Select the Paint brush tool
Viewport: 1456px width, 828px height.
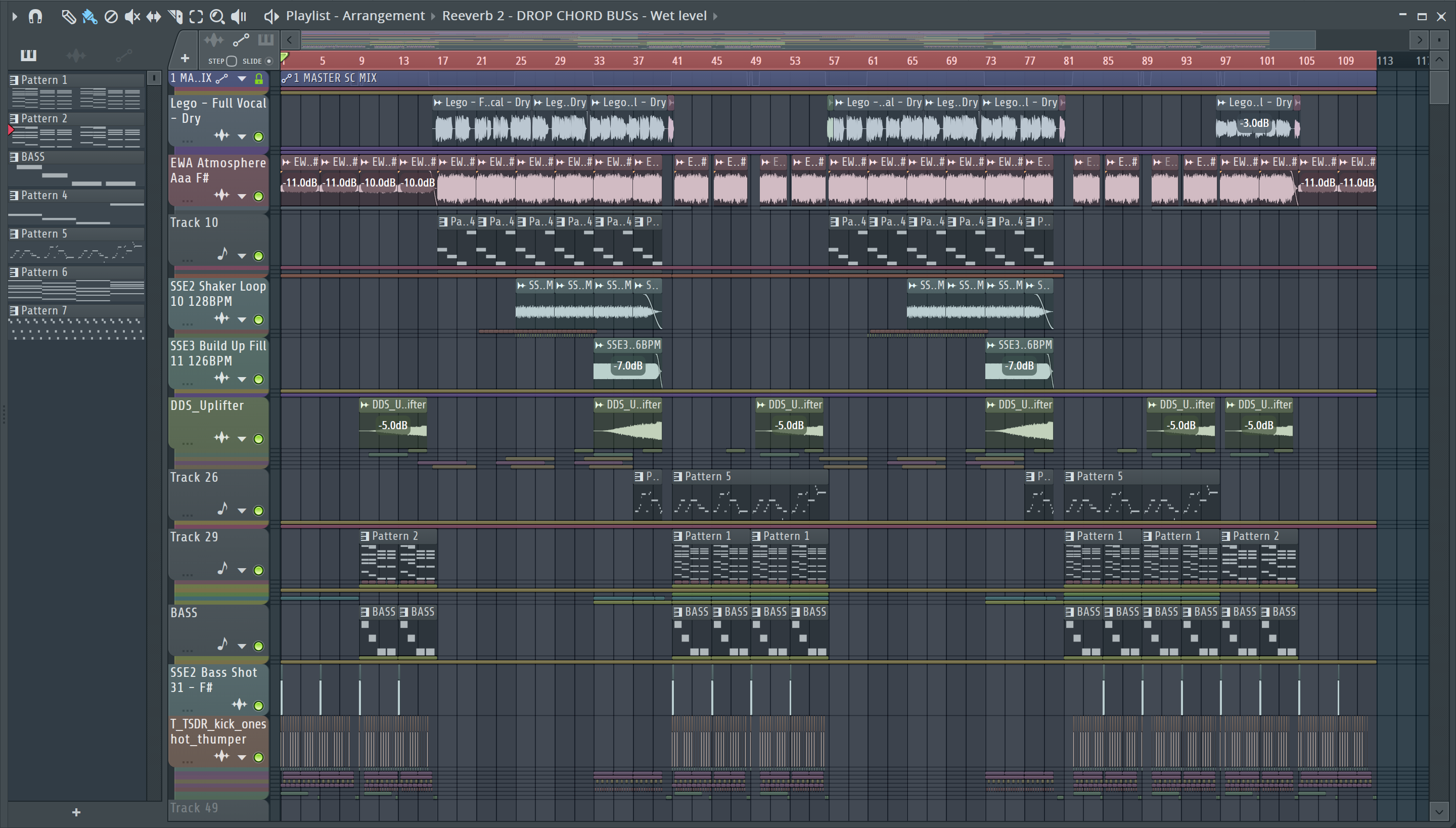click(x=89, y=17)
